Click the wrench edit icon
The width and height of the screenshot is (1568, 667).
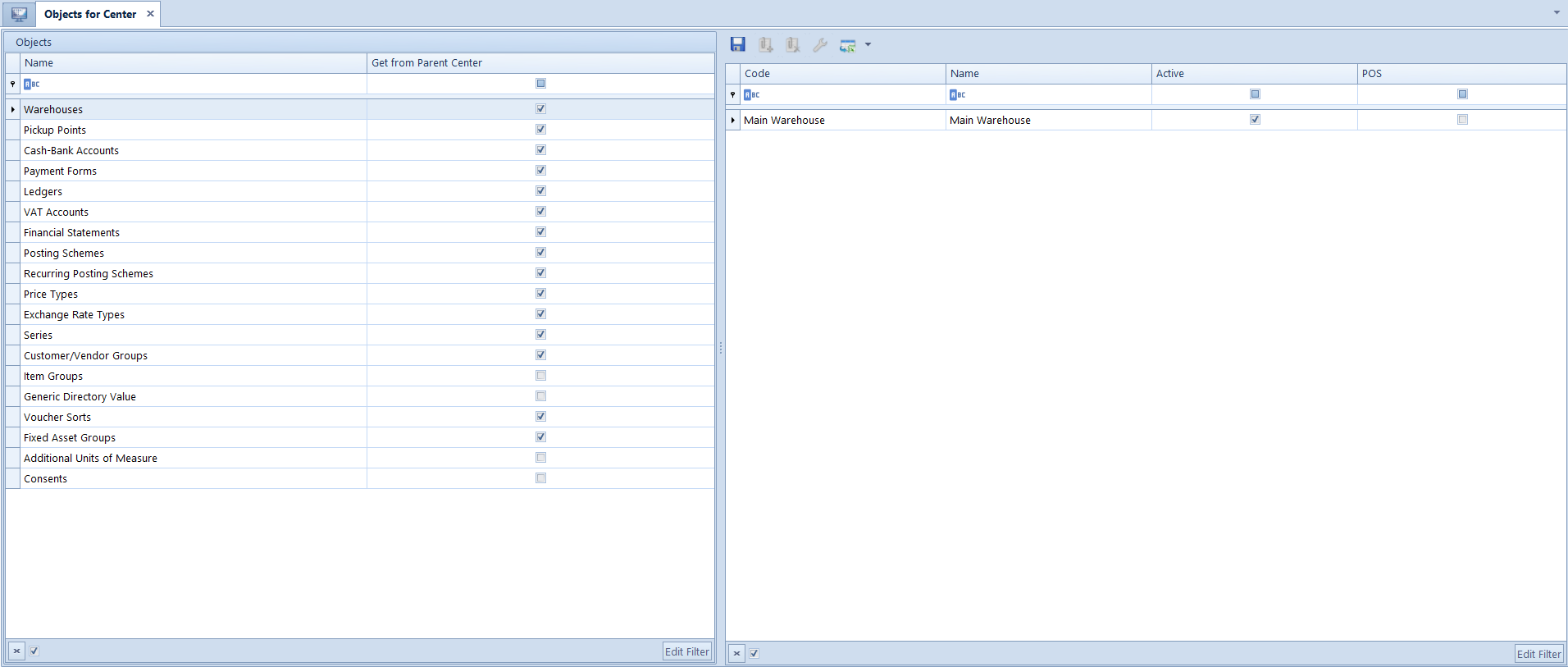click(x=820, y=44)
